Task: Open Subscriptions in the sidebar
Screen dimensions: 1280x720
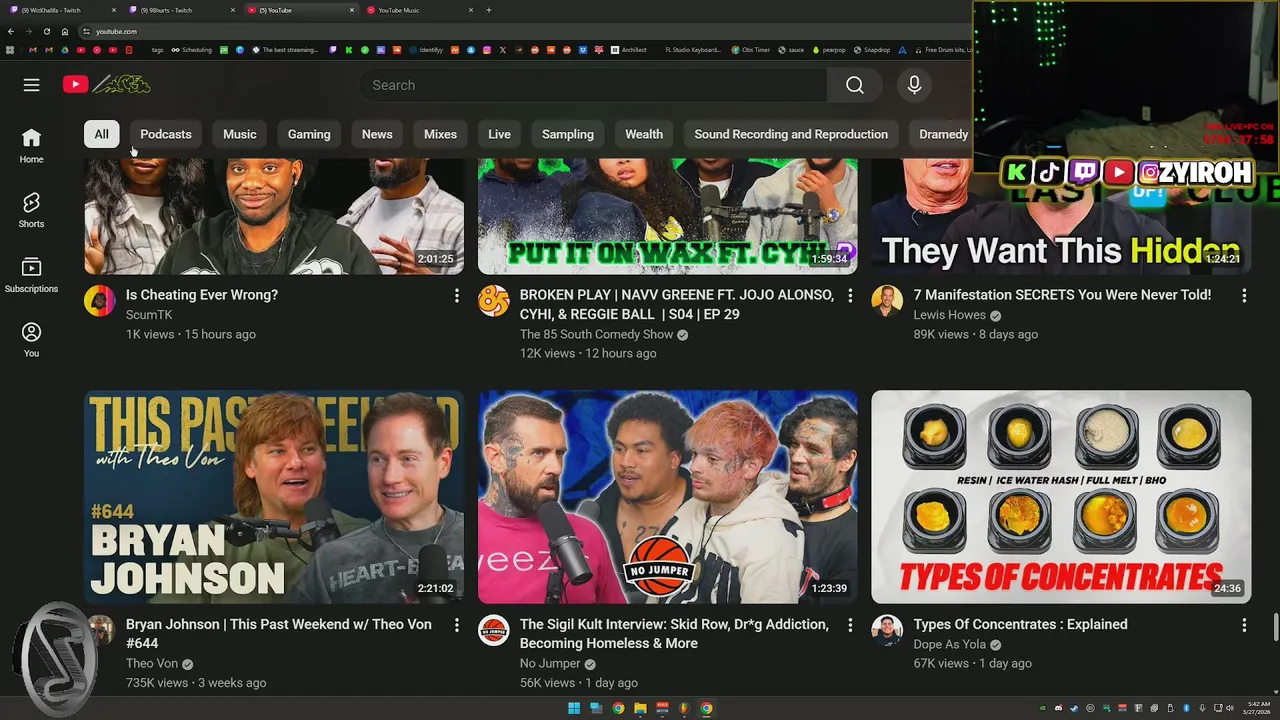Action: coord(32,275)
